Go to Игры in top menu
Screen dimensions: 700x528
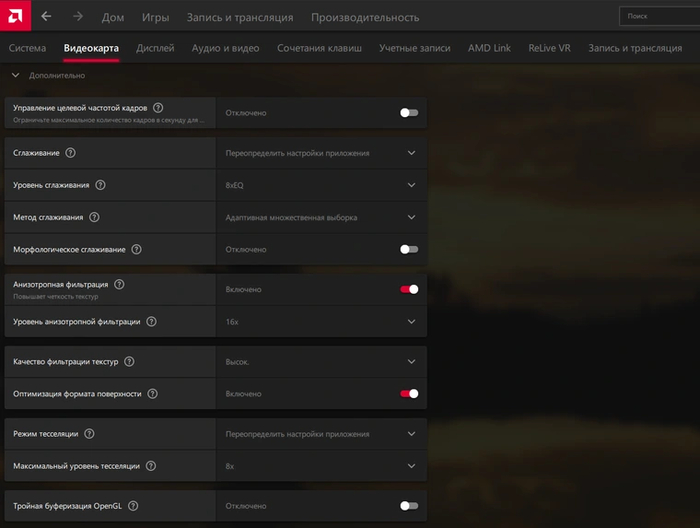[x=155, y=17]
